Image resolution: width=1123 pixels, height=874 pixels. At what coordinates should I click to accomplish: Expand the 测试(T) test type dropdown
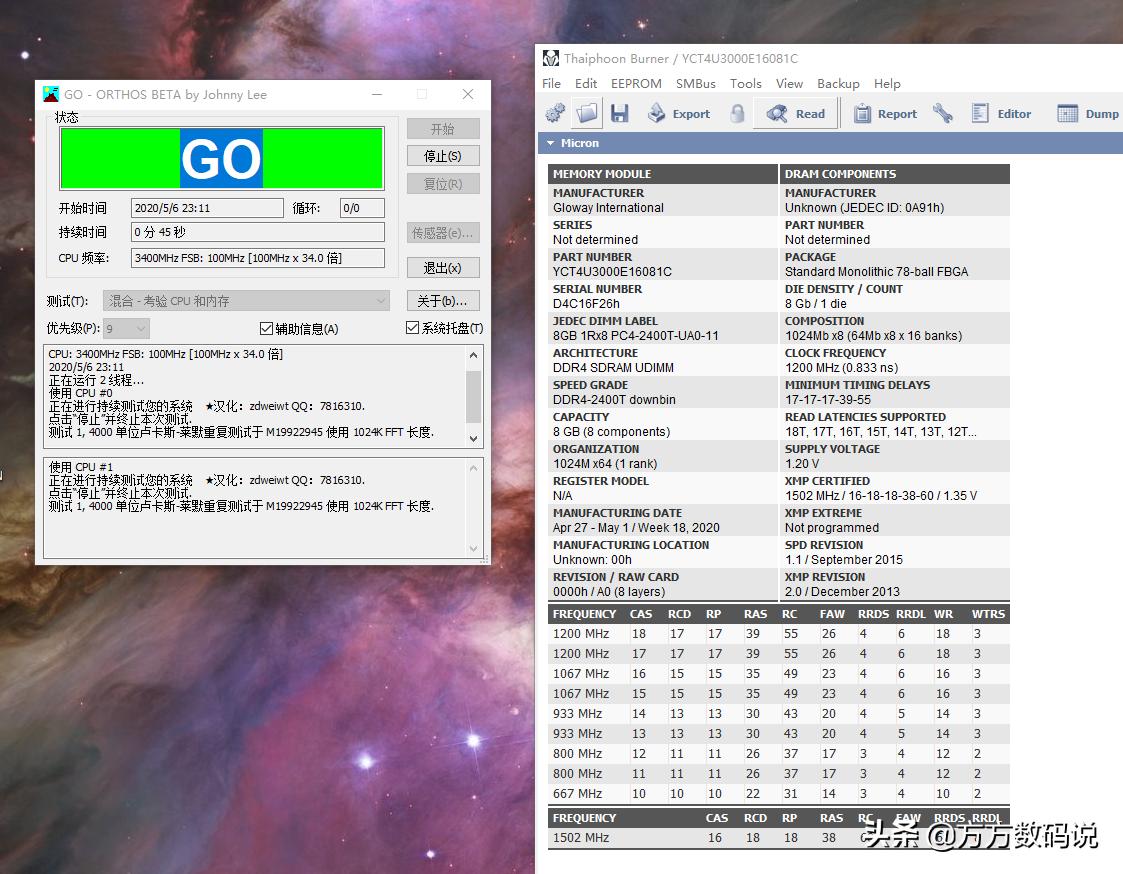[246, 301]
